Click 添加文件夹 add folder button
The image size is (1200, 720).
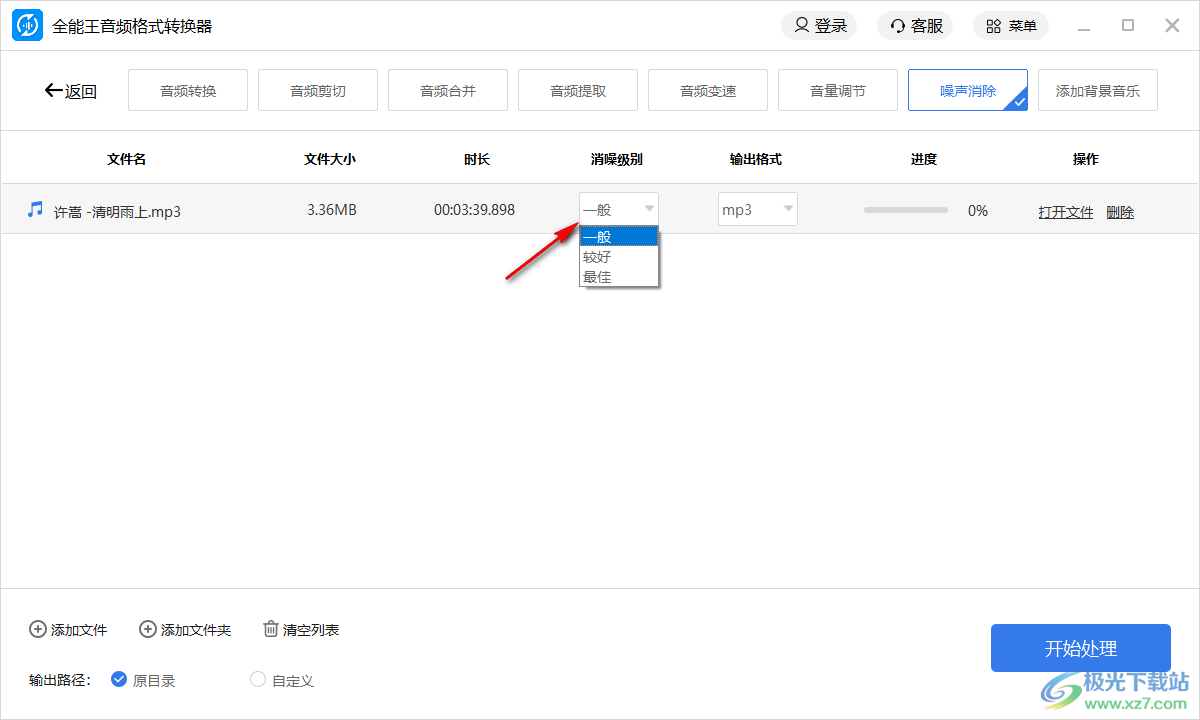[185, 629]
